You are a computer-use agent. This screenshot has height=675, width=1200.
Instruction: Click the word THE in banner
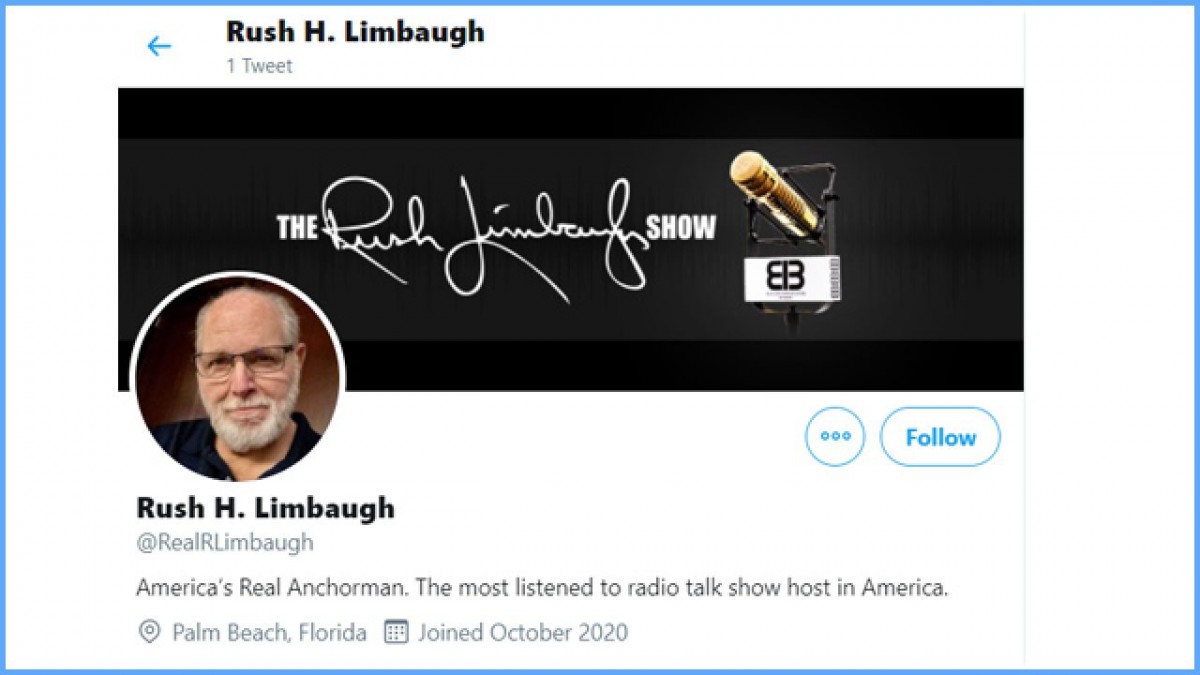click(297, 229)
